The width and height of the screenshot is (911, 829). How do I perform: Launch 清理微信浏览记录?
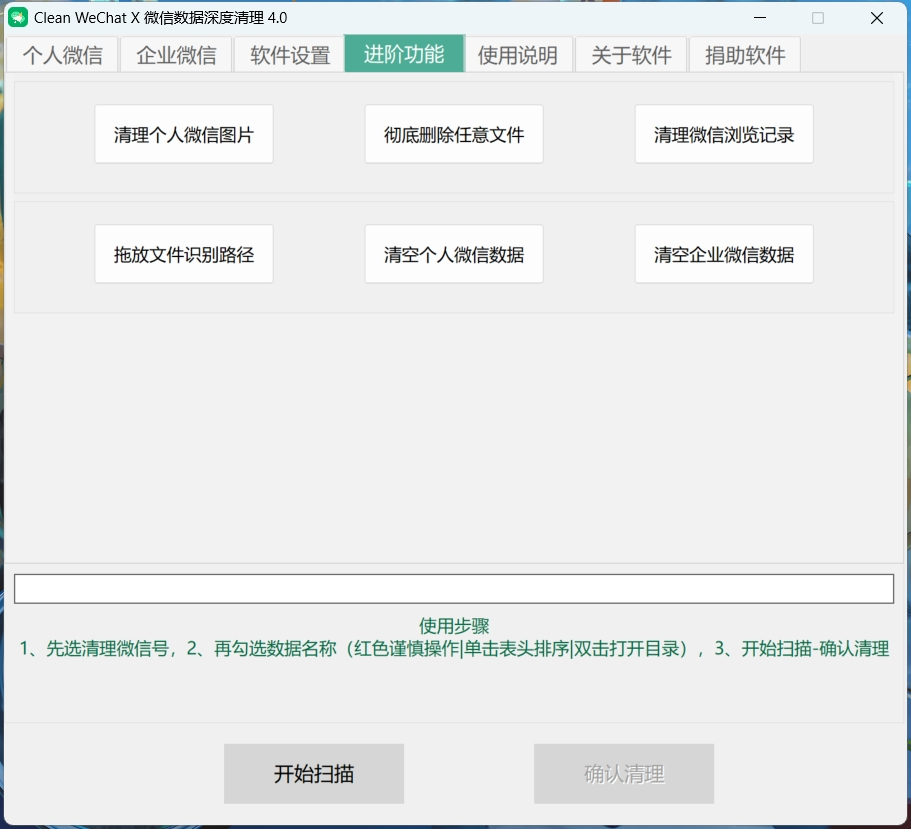724,134
